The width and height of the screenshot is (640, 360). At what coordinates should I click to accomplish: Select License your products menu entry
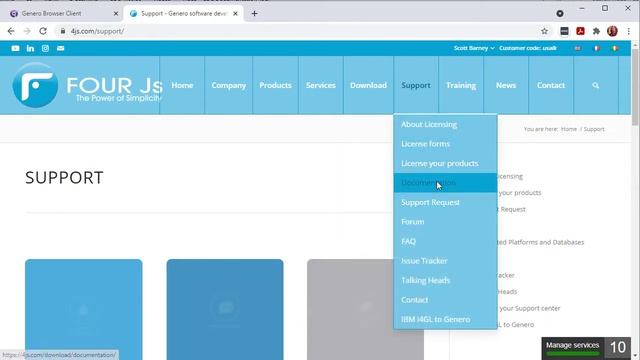pos(445,163)
